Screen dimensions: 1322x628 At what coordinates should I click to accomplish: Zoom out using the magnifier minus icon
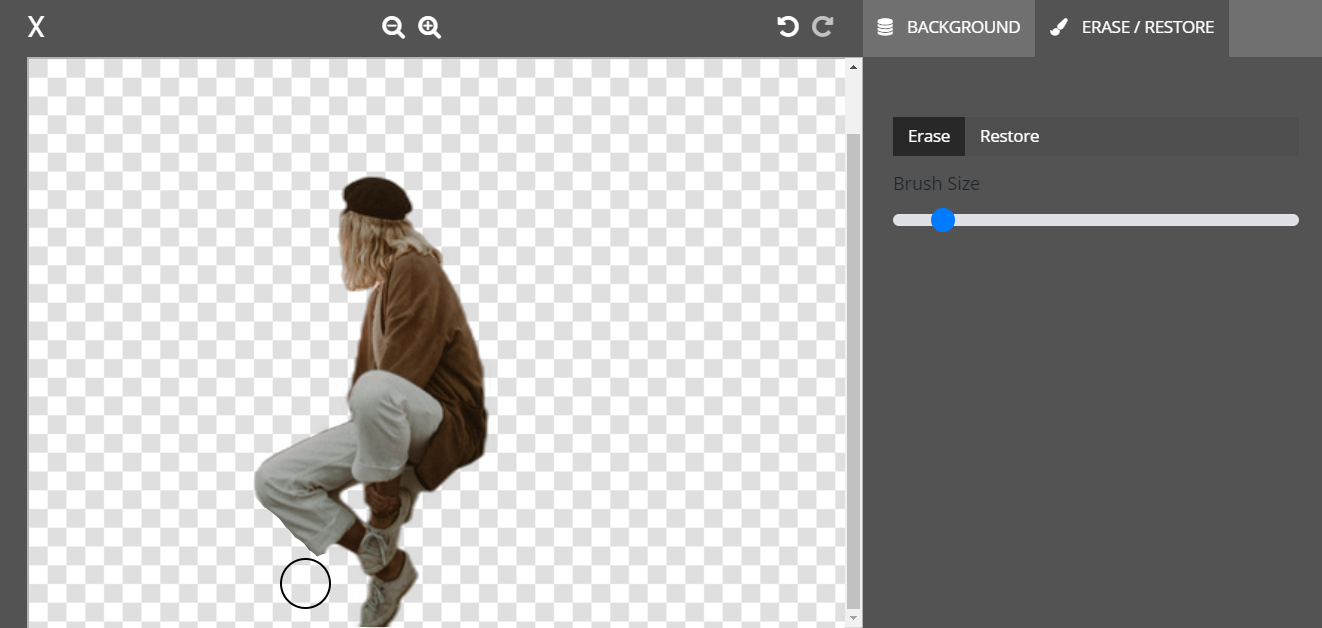[x=393, y=27]
